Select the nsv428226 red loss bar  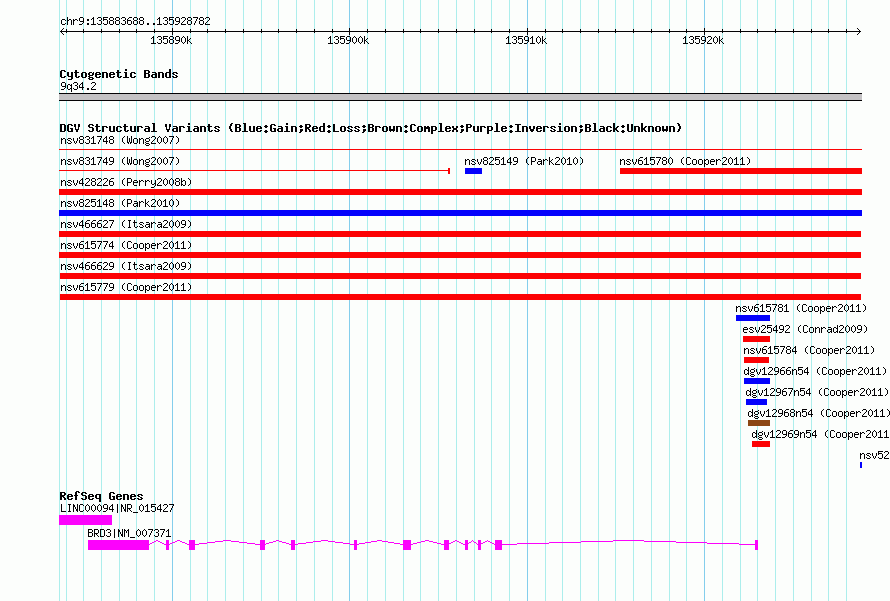(x=460, y=192)
